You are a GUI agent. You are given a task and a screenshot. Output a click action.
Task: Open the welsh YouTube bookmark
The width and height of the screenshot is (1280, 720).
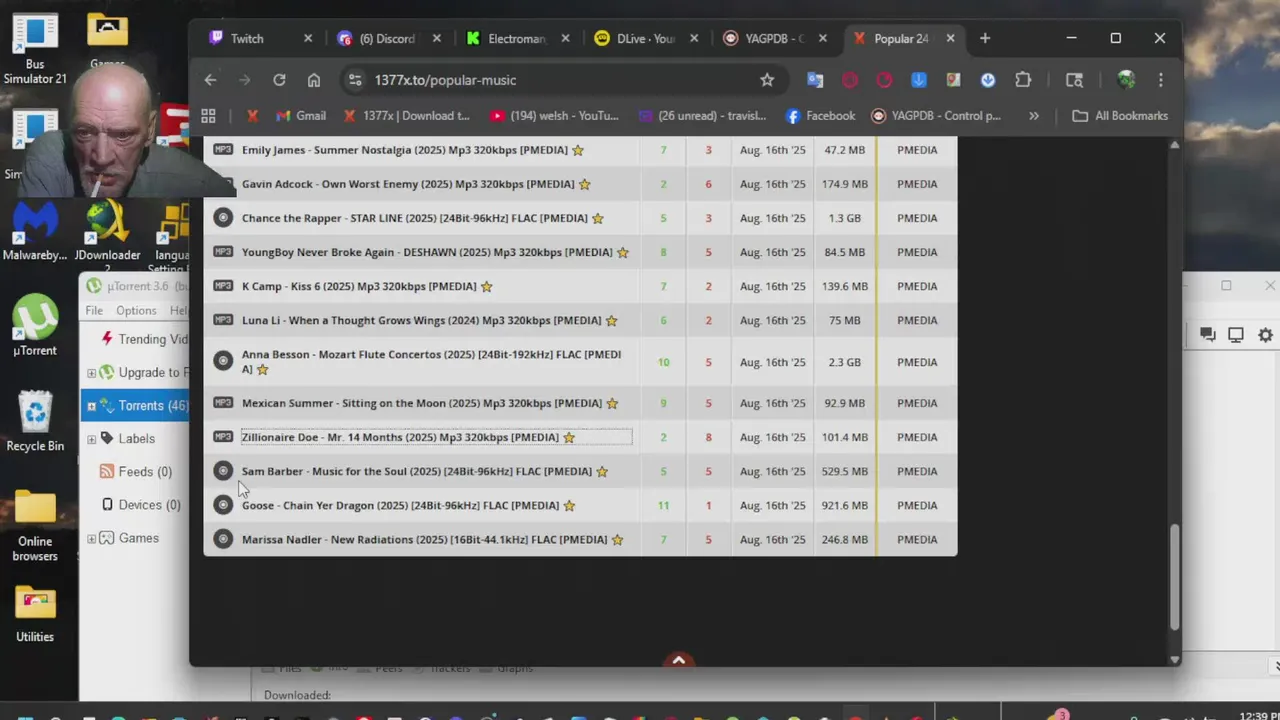point(555,116)
